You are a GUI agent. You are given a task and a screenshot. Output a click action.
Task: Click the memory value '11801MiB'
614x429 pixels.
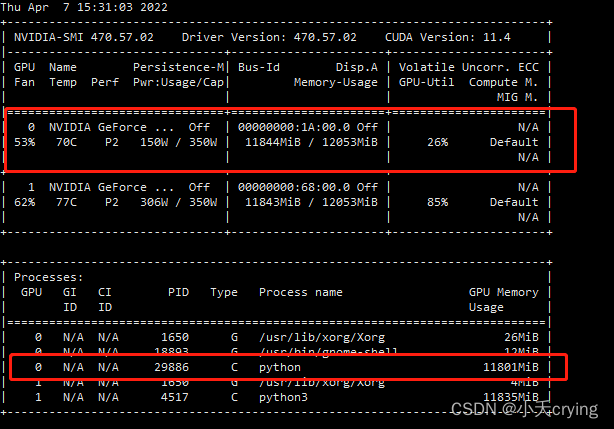point(511,367)
